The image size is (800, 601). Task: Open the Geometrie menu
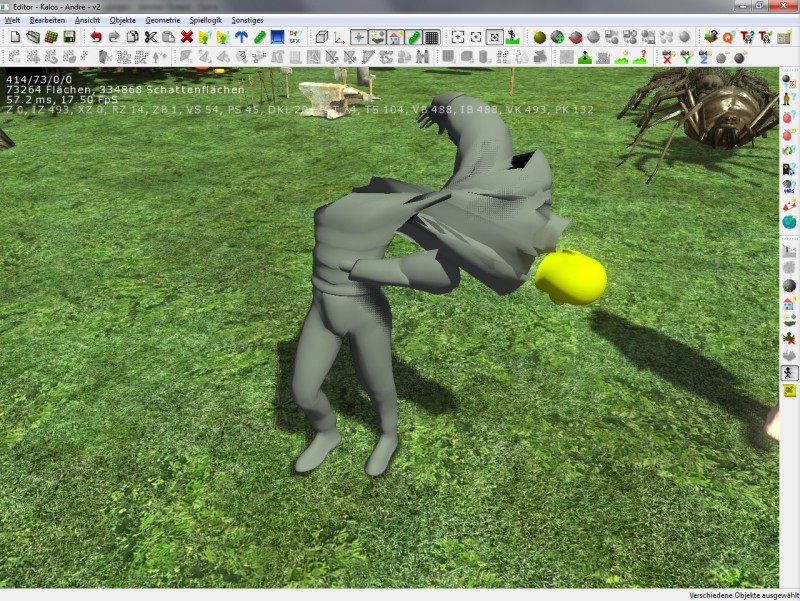[x=162, y=20]
